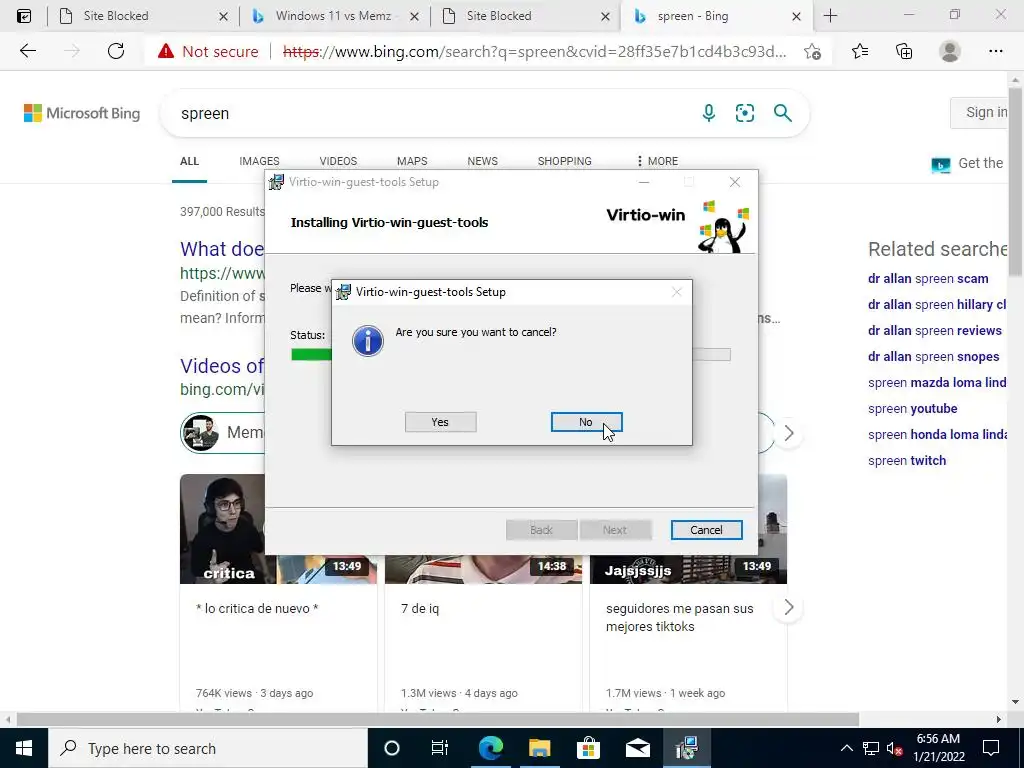Click Cancel in Virtio-win installer window
1024x768 pixels.
click(706, 530)
